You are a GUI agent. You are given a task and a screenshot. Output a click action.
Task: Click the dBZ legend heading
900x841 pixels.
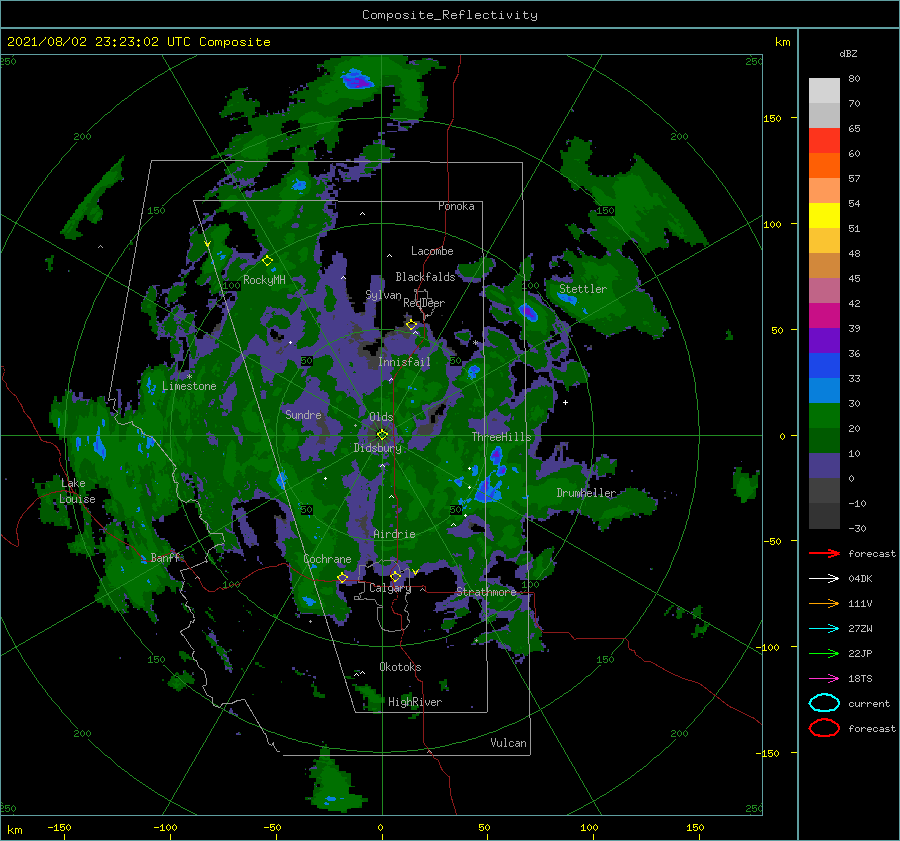[x=848, y=53]
